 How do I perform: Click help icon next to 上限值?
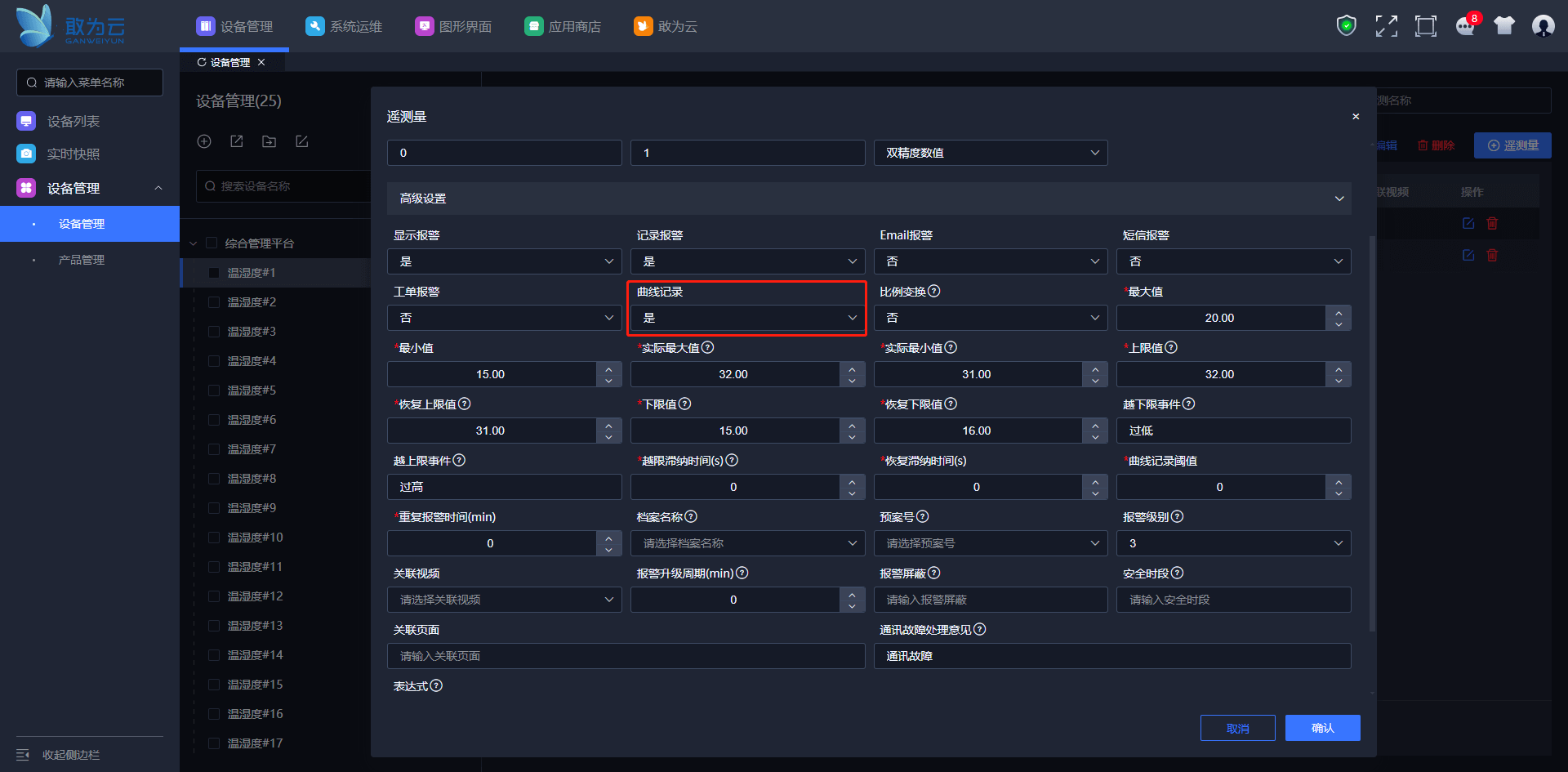tap(1171, 347)
